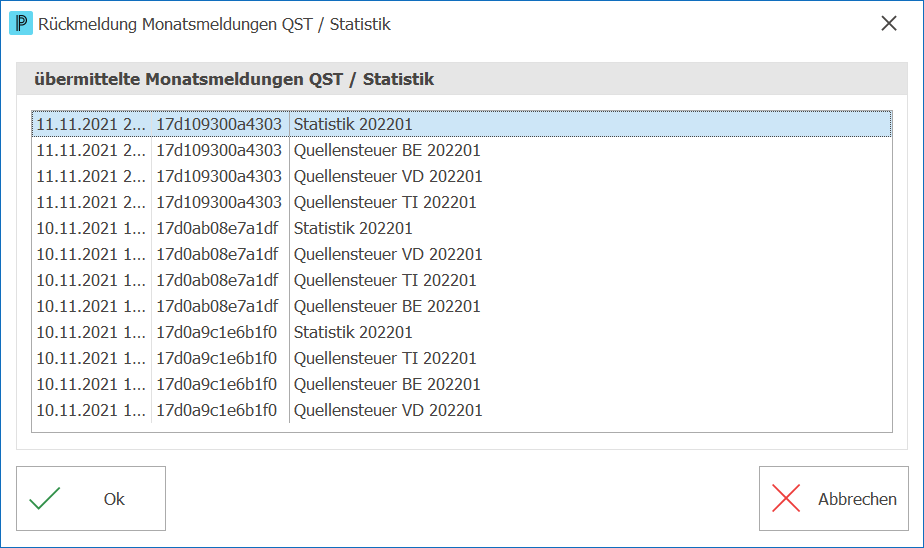Select Statistik 202201 row with ID 17d0ab08e7a1df
This screenshot has height=548, width=924.
461,228
